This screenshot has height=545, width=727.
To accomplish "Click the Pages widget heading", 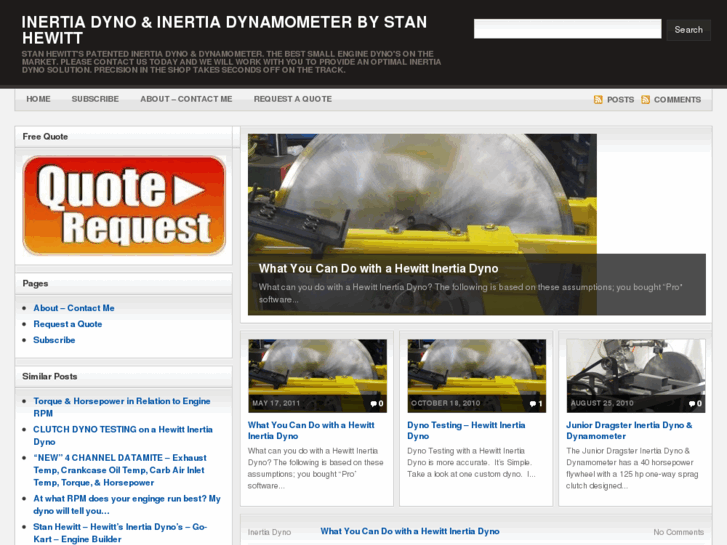I will [x=35, y=283].
